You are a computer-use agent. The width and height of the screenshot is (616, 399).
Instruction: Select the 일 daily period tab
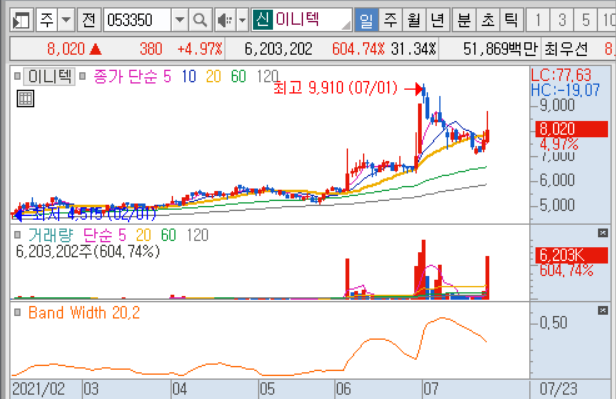pyautogui.click(x=366, y=20)
